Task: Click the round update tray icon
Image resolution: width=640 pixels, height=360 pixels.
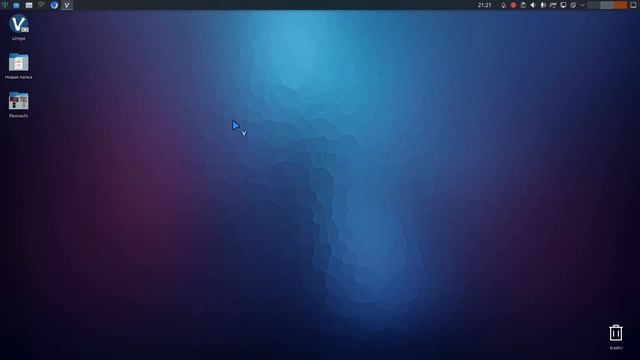Action: tap(573, 5)
